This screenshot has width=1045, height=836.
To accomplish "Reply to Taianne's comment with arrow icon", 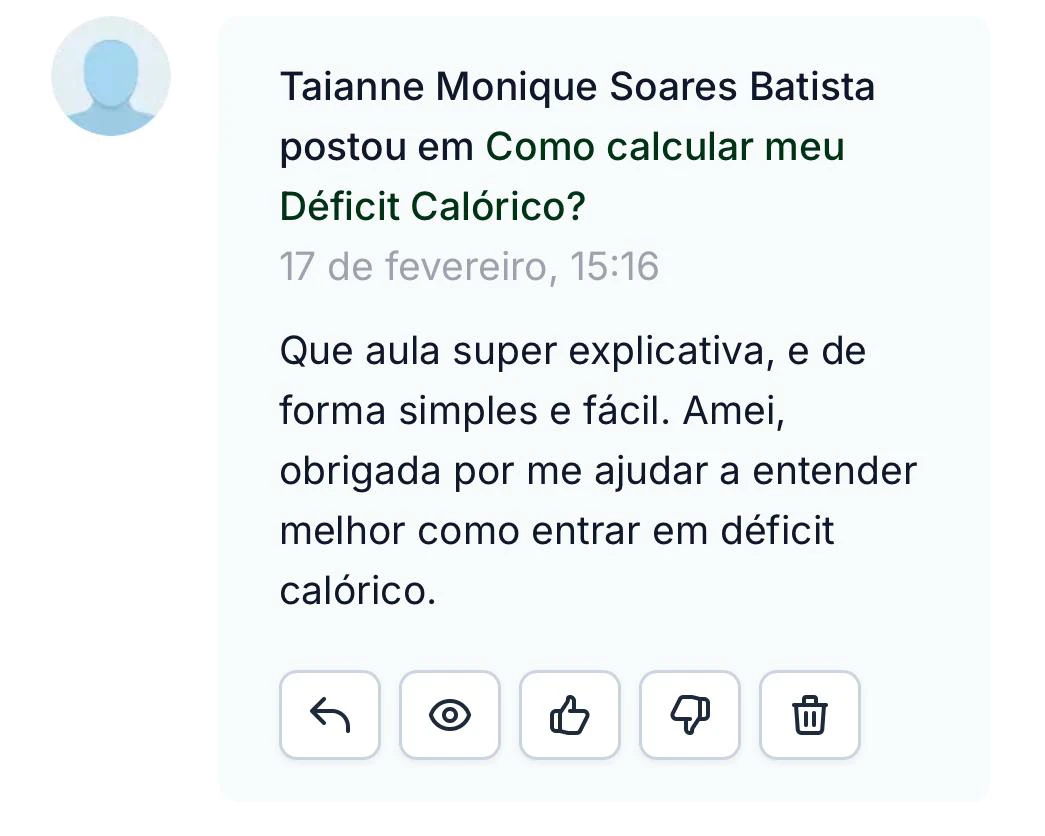I will point(329,715).
